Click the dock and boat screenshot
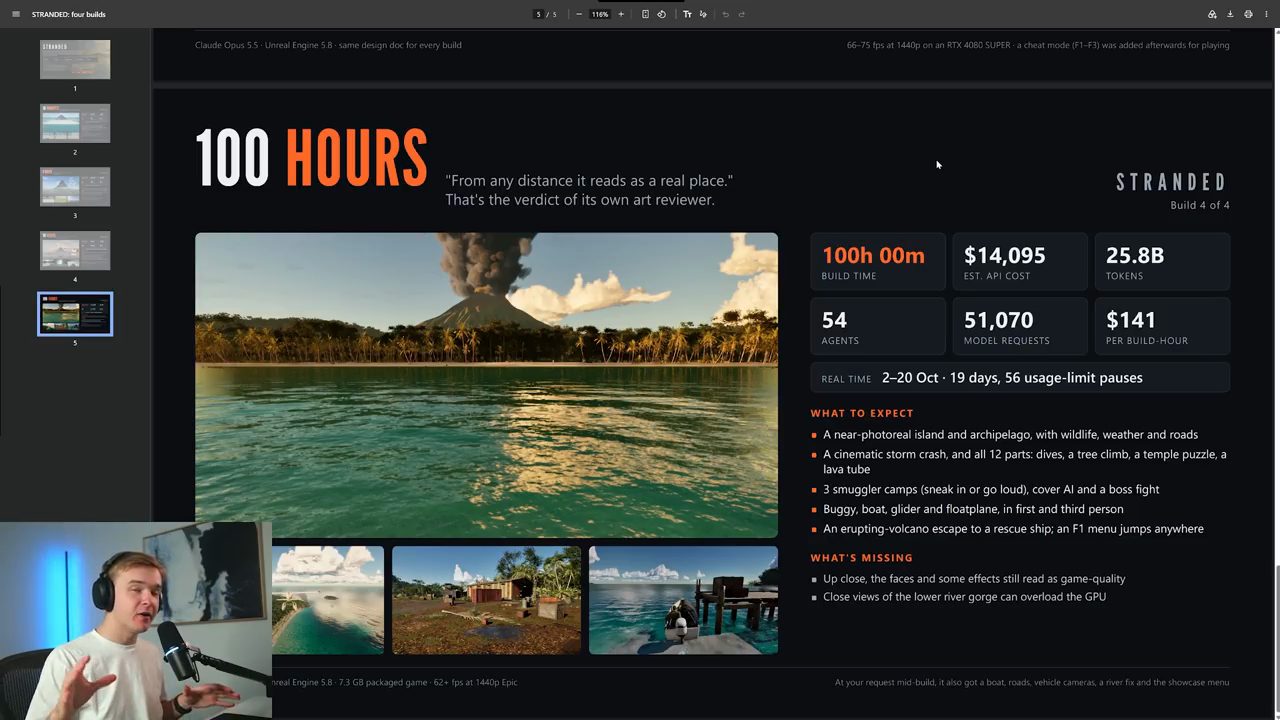 683,600
